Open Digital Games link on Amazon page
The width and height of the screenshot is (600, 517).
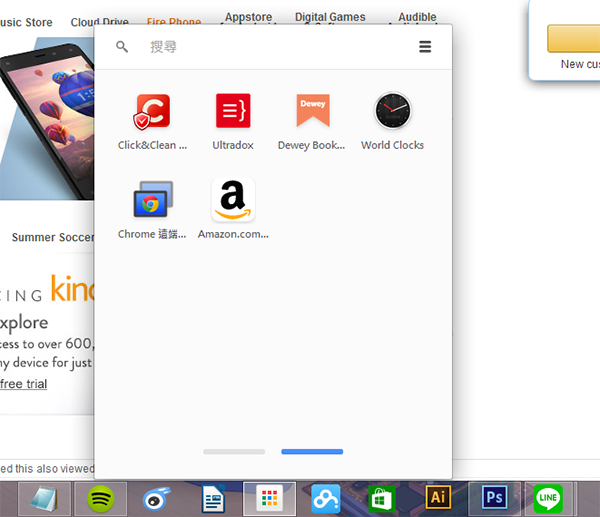click(330, 18)
